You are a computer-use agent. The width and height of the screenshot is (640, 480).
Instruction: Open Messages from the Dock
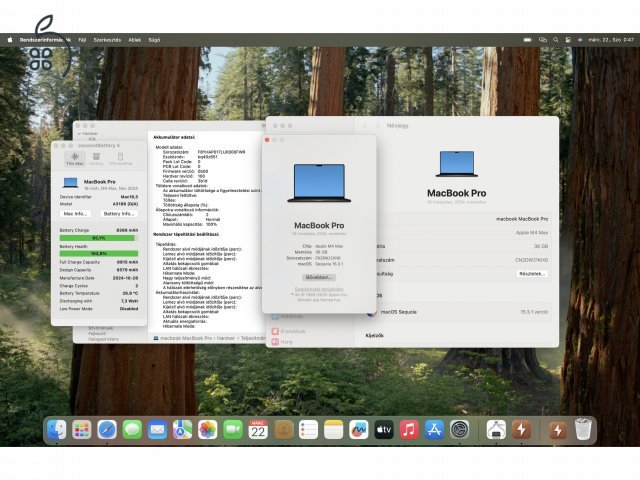point(132,430)
